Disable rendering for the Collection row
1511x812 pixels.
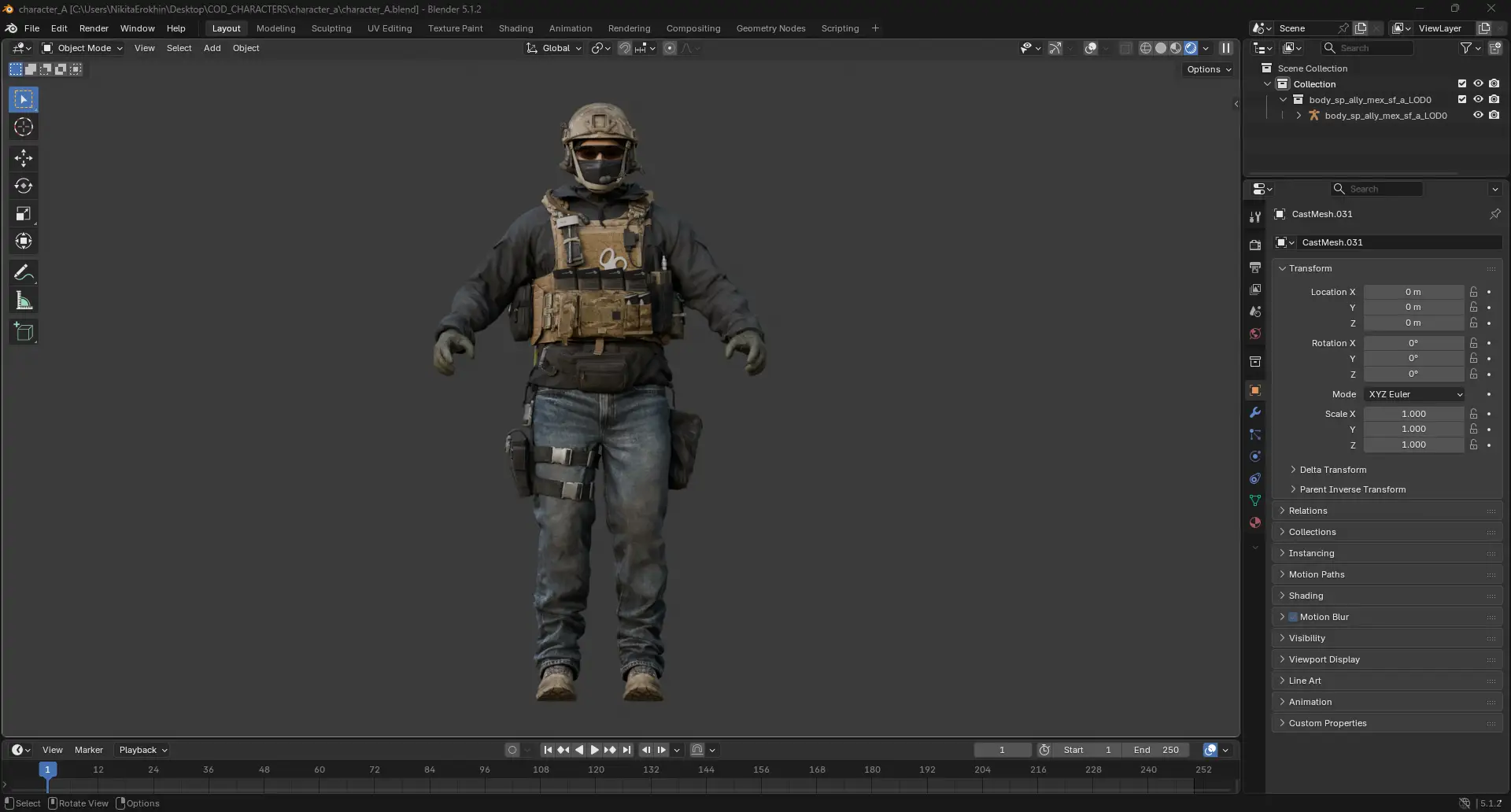tap(1494, 84)
